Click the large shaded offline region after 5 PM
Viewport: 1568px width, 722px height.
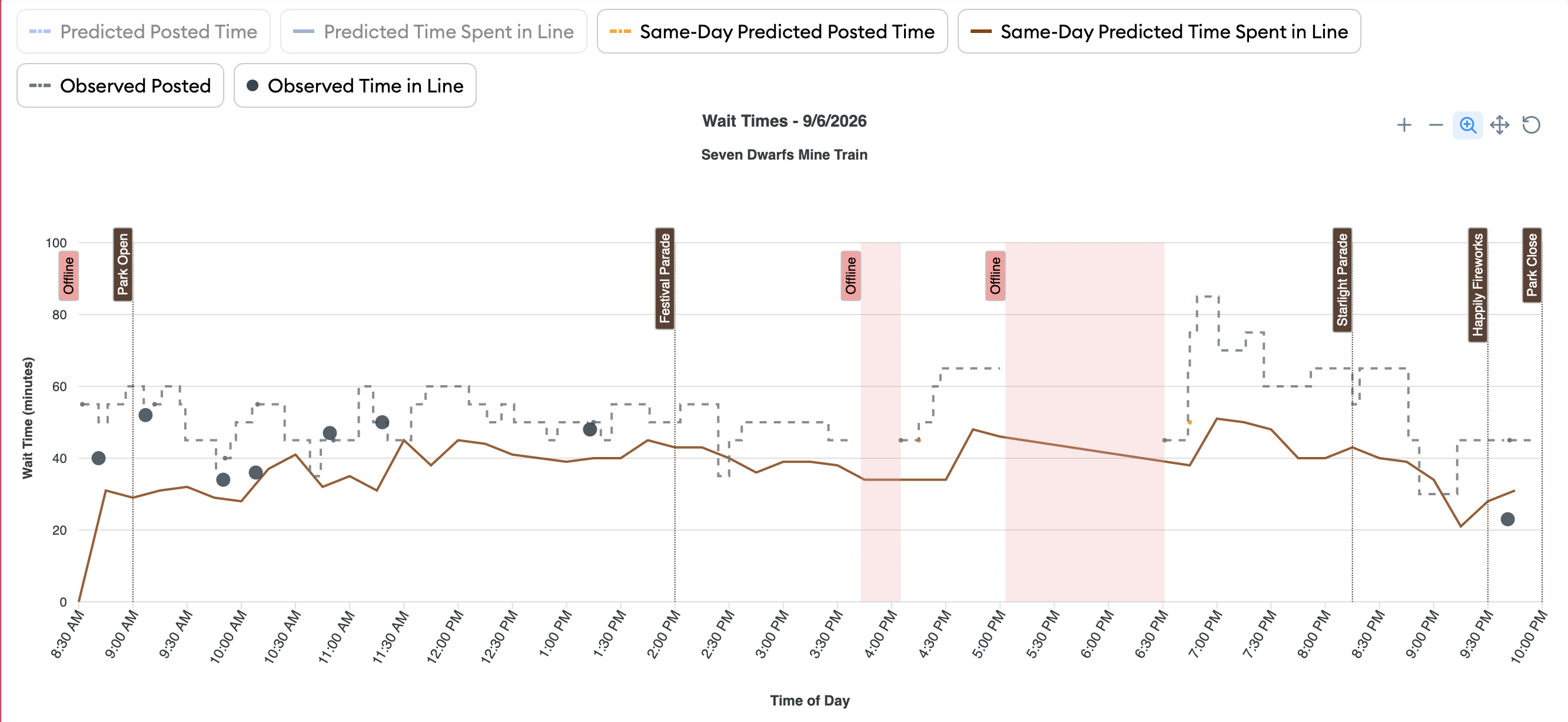coord(1085,422)
